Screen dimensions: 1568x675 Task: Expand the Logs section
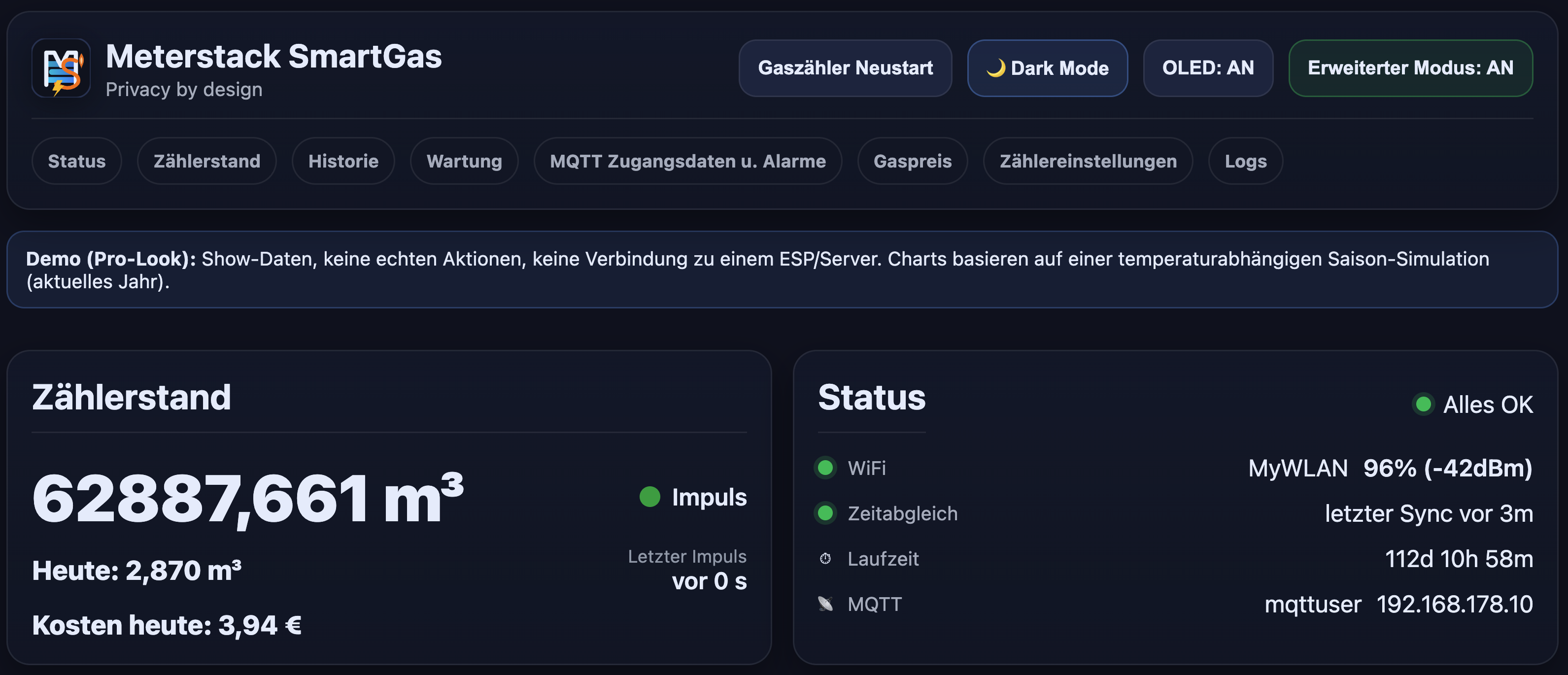tap(1245, 161)
